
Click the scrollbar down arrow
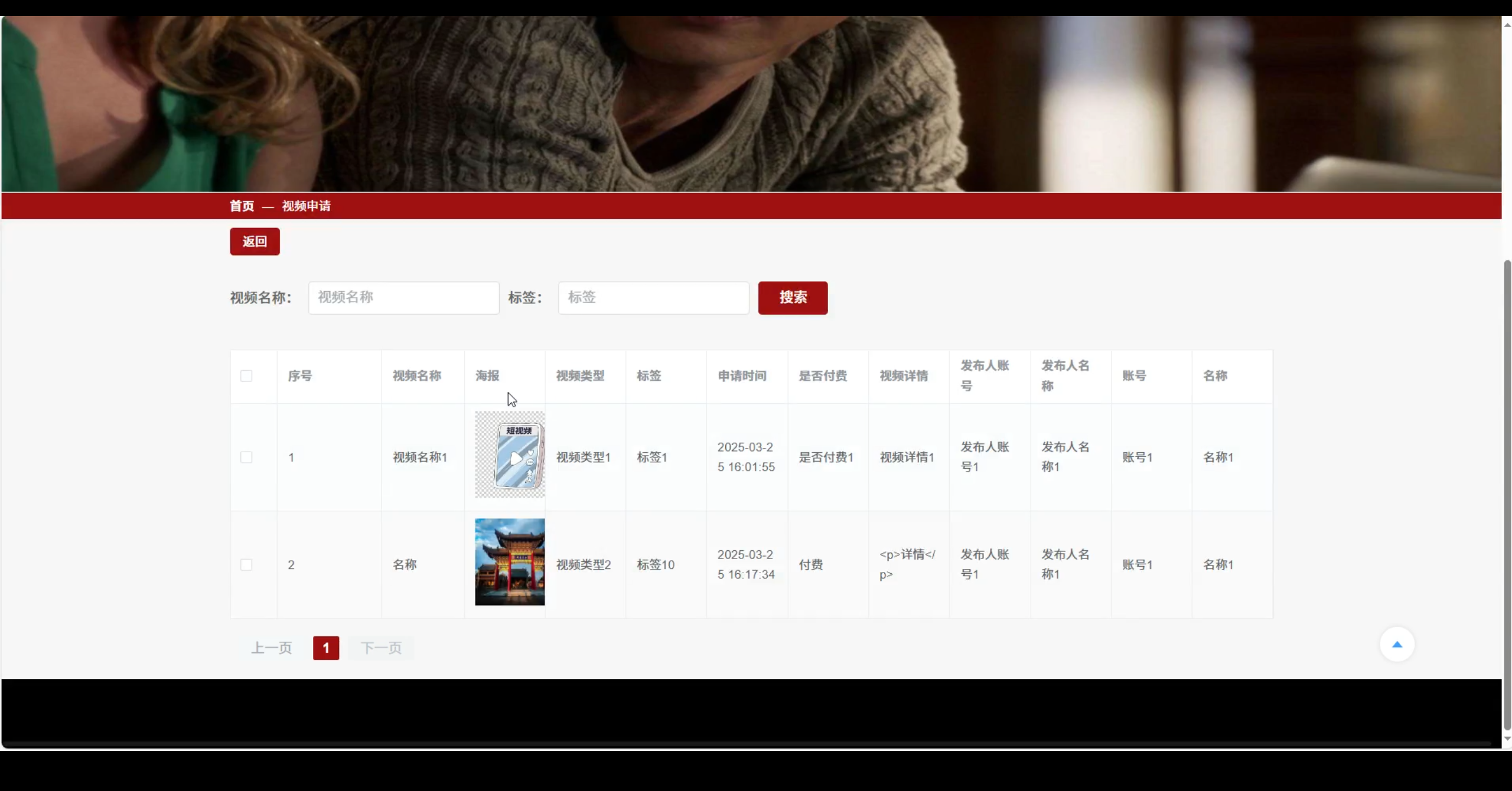point(1507,738)
